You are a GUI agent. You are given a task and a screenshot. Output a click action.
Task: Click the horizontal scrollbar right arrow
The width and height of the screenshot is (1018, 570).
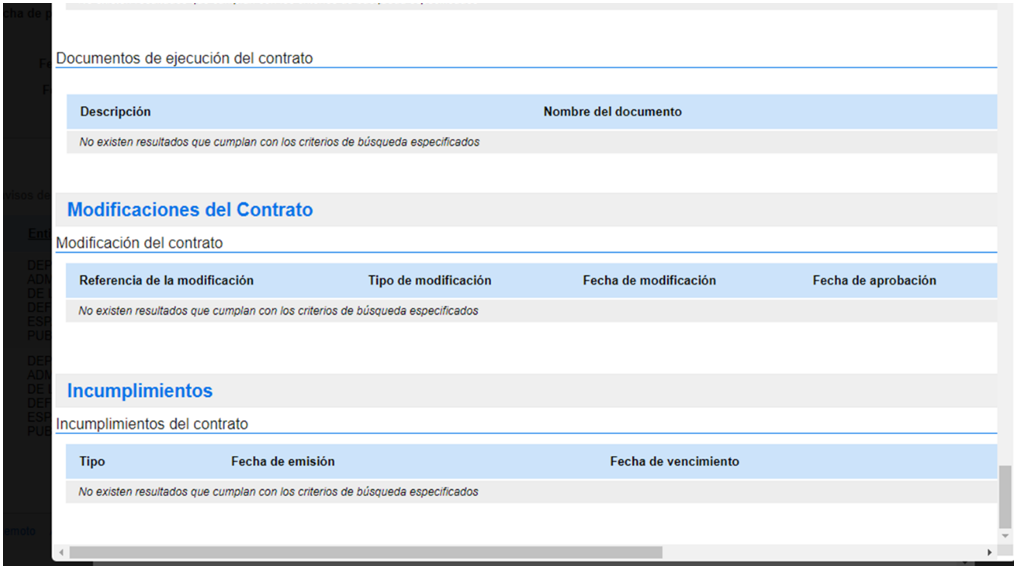[990, 552]
